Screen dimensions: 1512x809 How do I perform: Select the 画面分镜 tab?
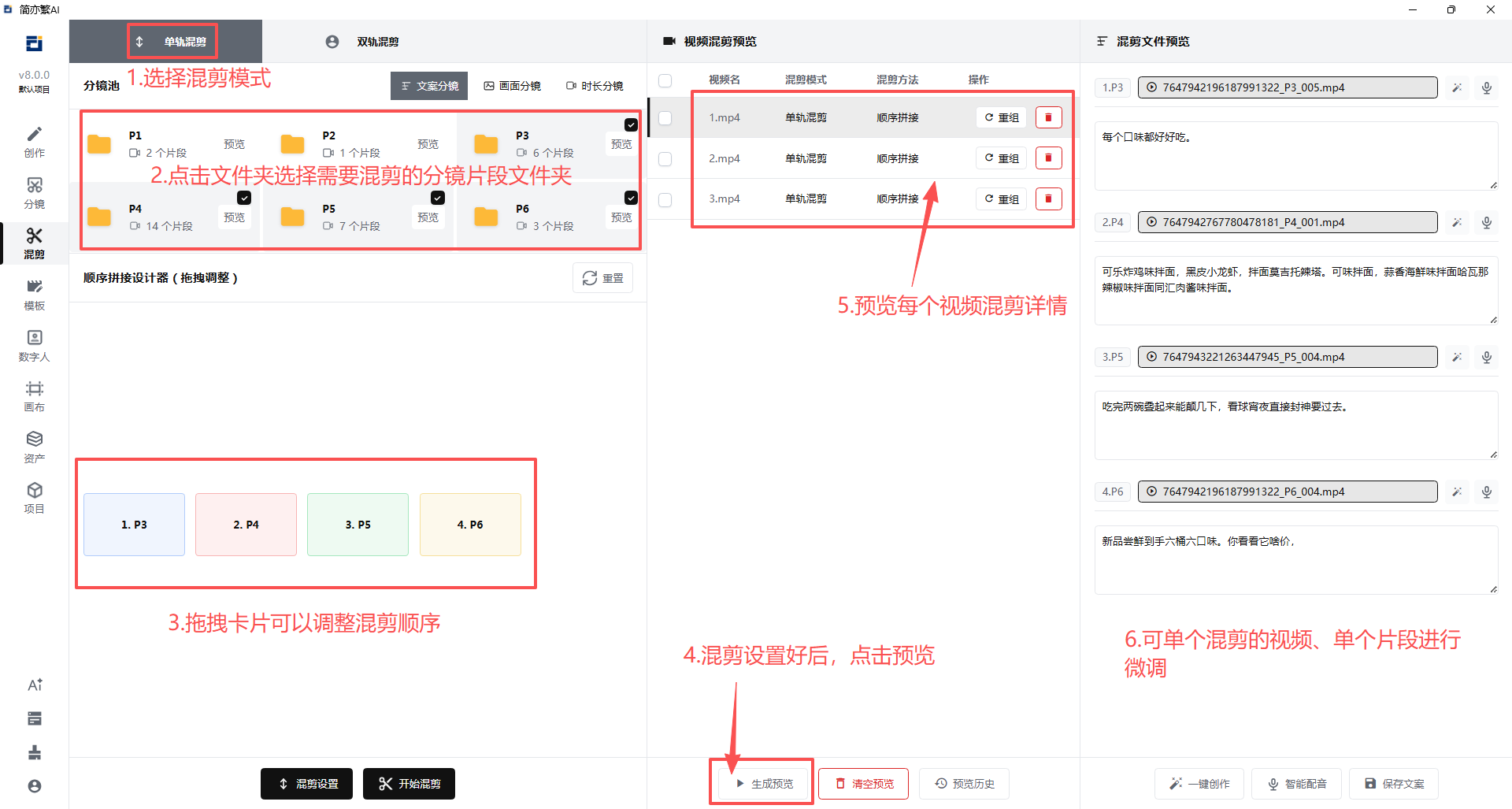click(512, 86)
